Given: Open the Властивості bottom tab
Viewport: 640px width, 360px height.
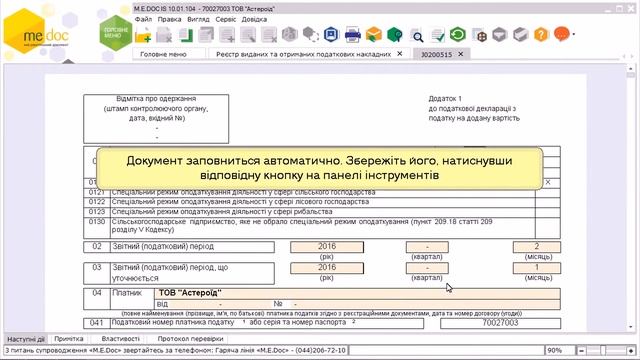Looking at the screenshot, I should point(120,339).
